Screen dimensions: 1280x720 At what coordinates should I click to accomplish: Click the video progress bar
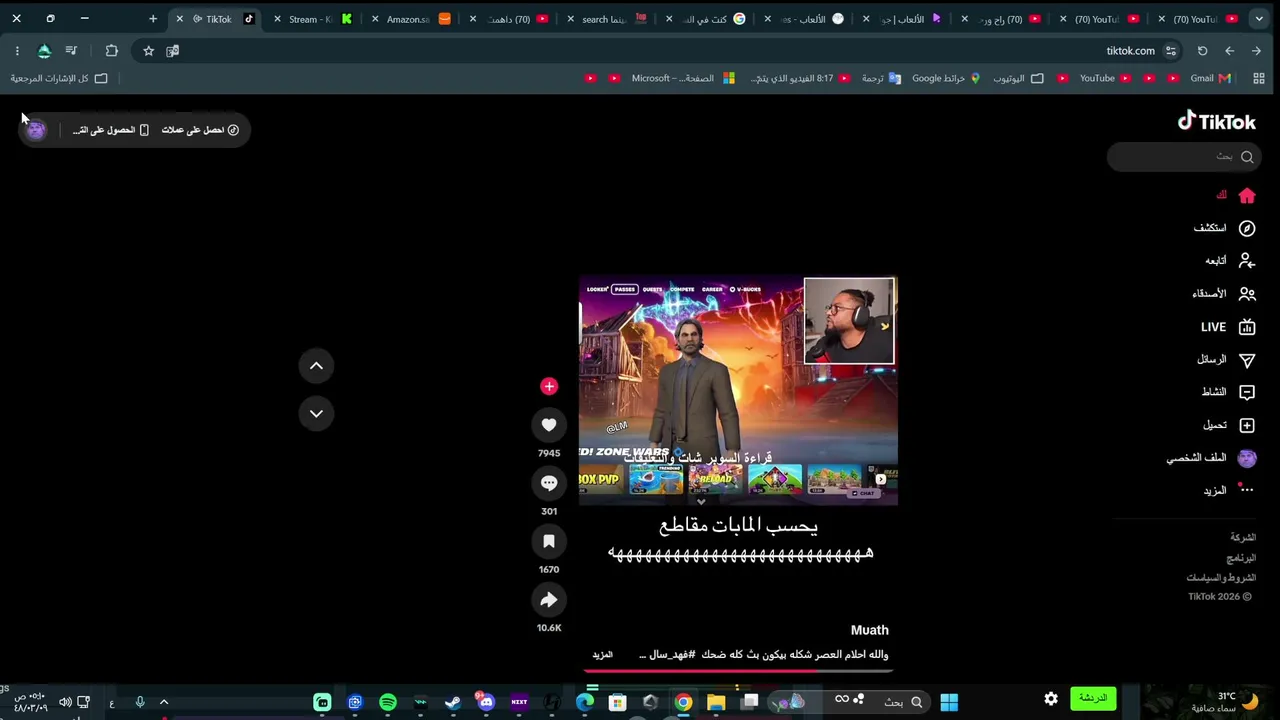click(738, 671)
